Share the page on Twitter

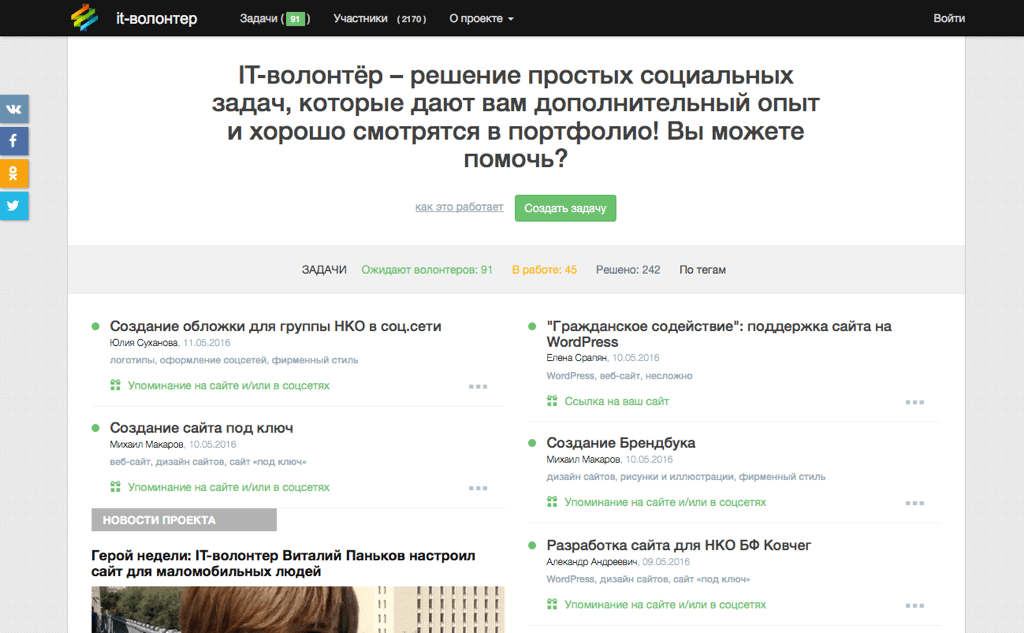(14, 205)
